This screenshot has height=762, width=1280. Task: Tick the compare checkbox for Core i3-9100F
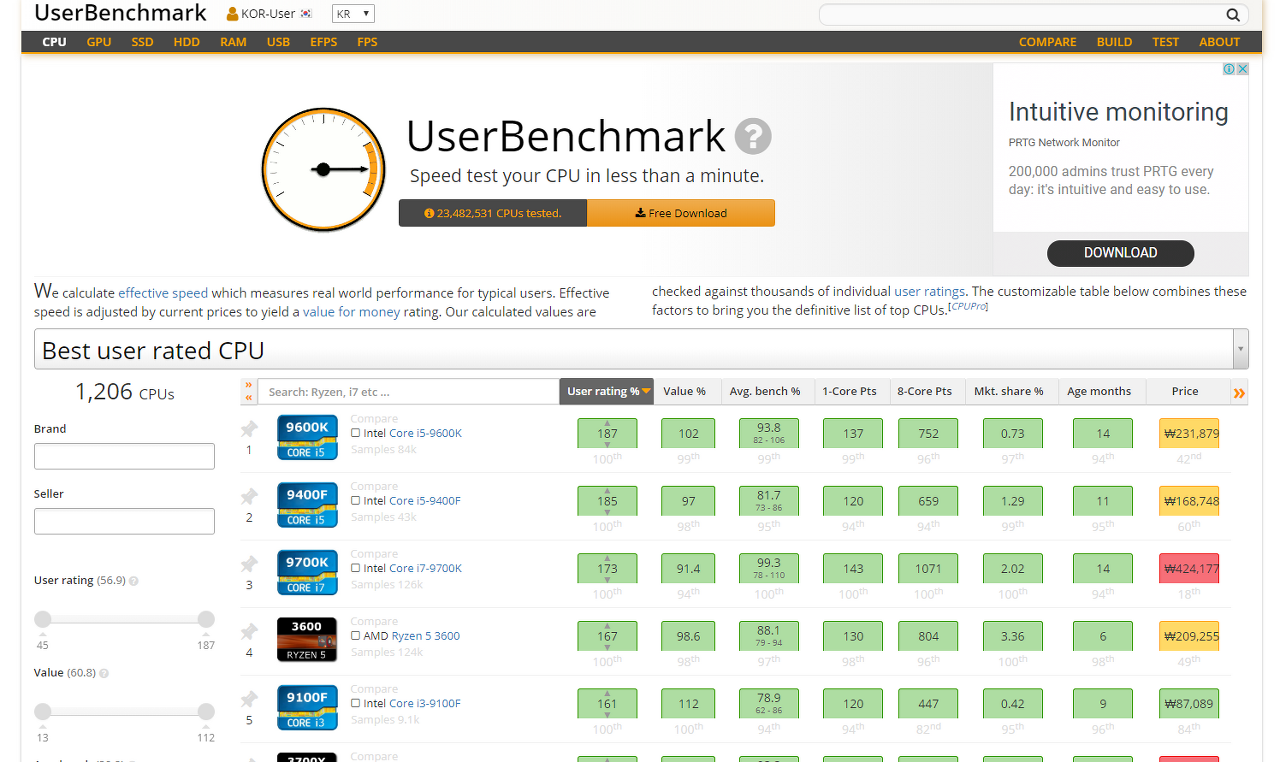click(x=356, y=703)
